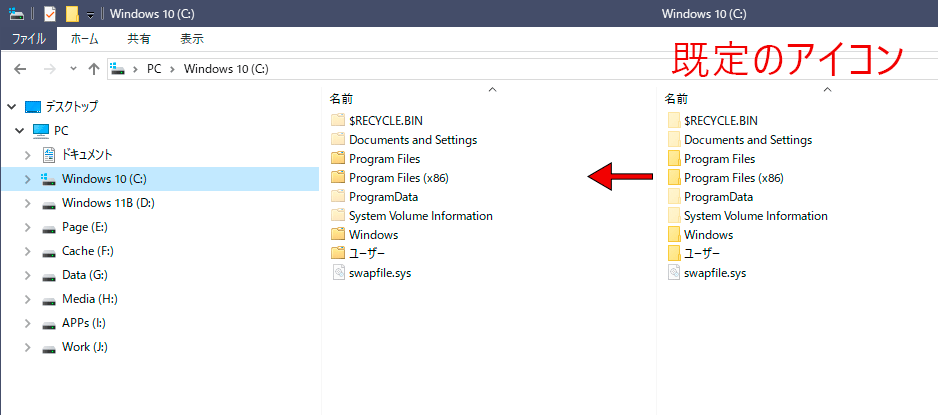The width and height of the screenshot is (938, 415).
Task: Click the drive icon in address bar
Action: point(117,69)
